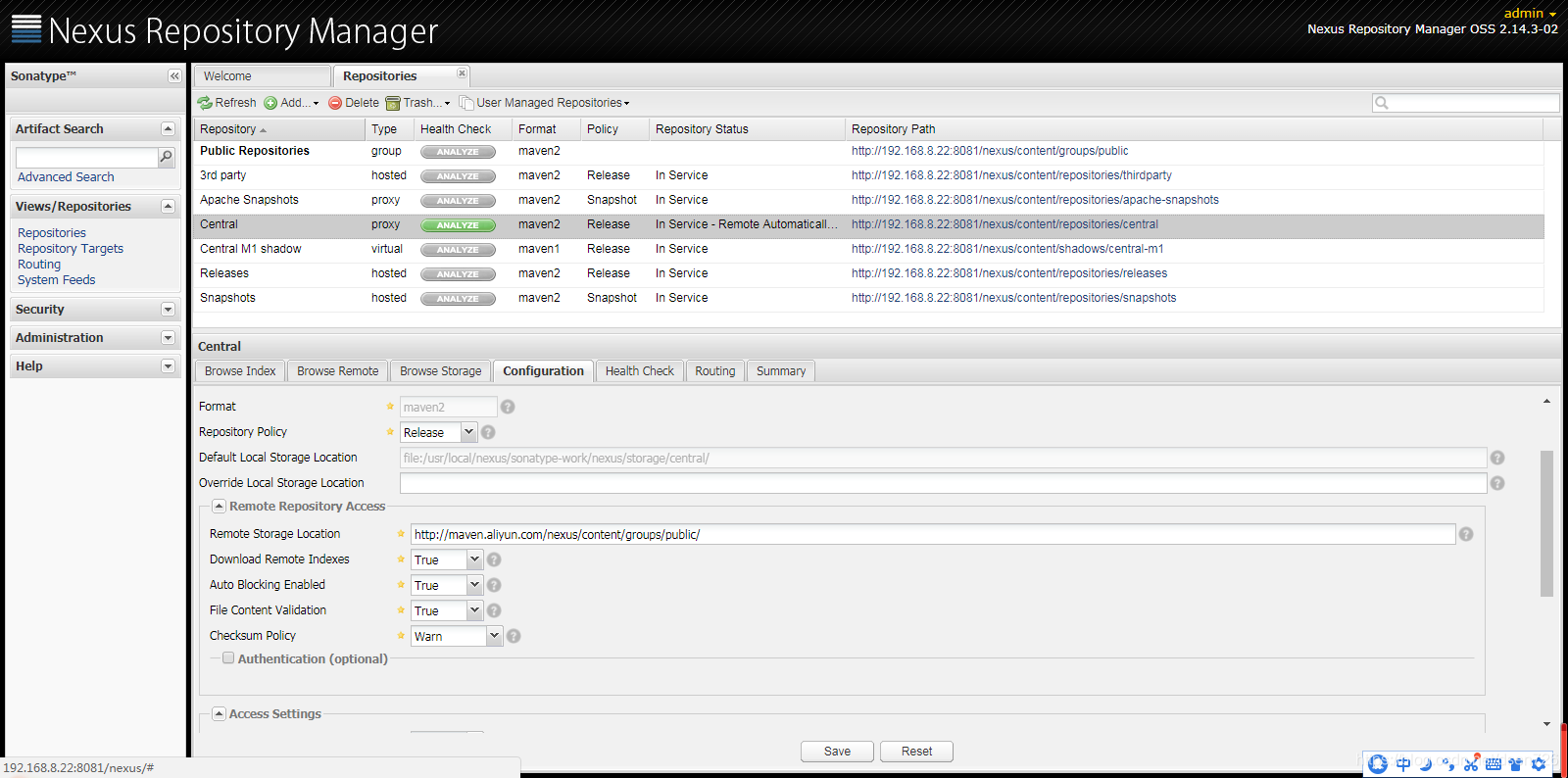
Task: Click the configuration panel vertical scrollbar
Action: [1546, 524]
